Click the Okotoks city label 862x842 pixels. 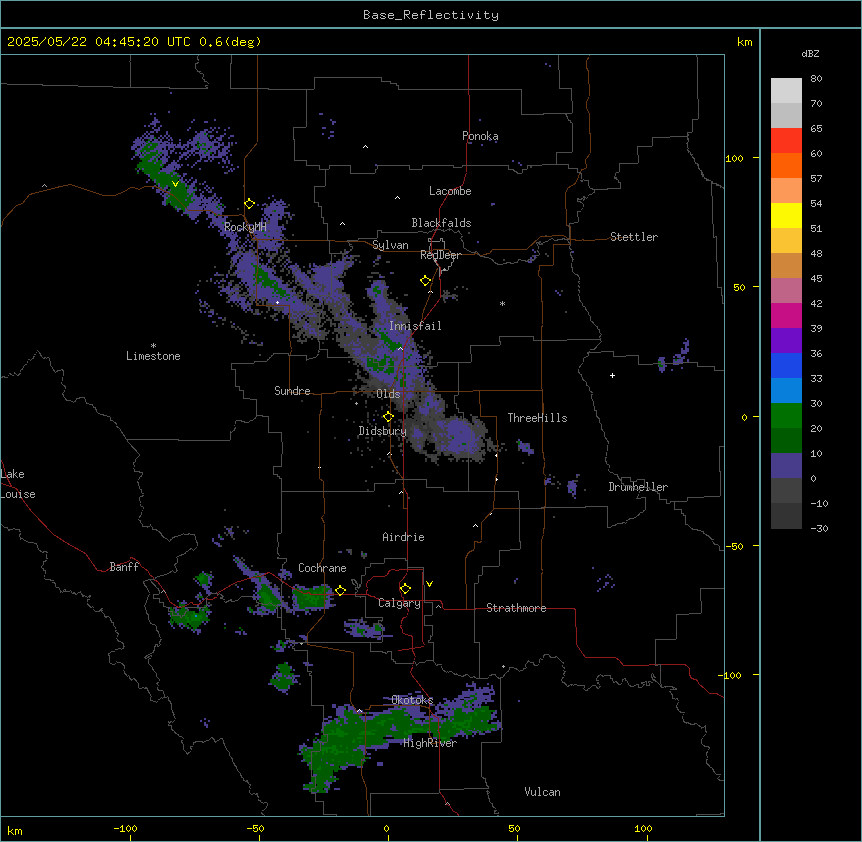[412, 700]
